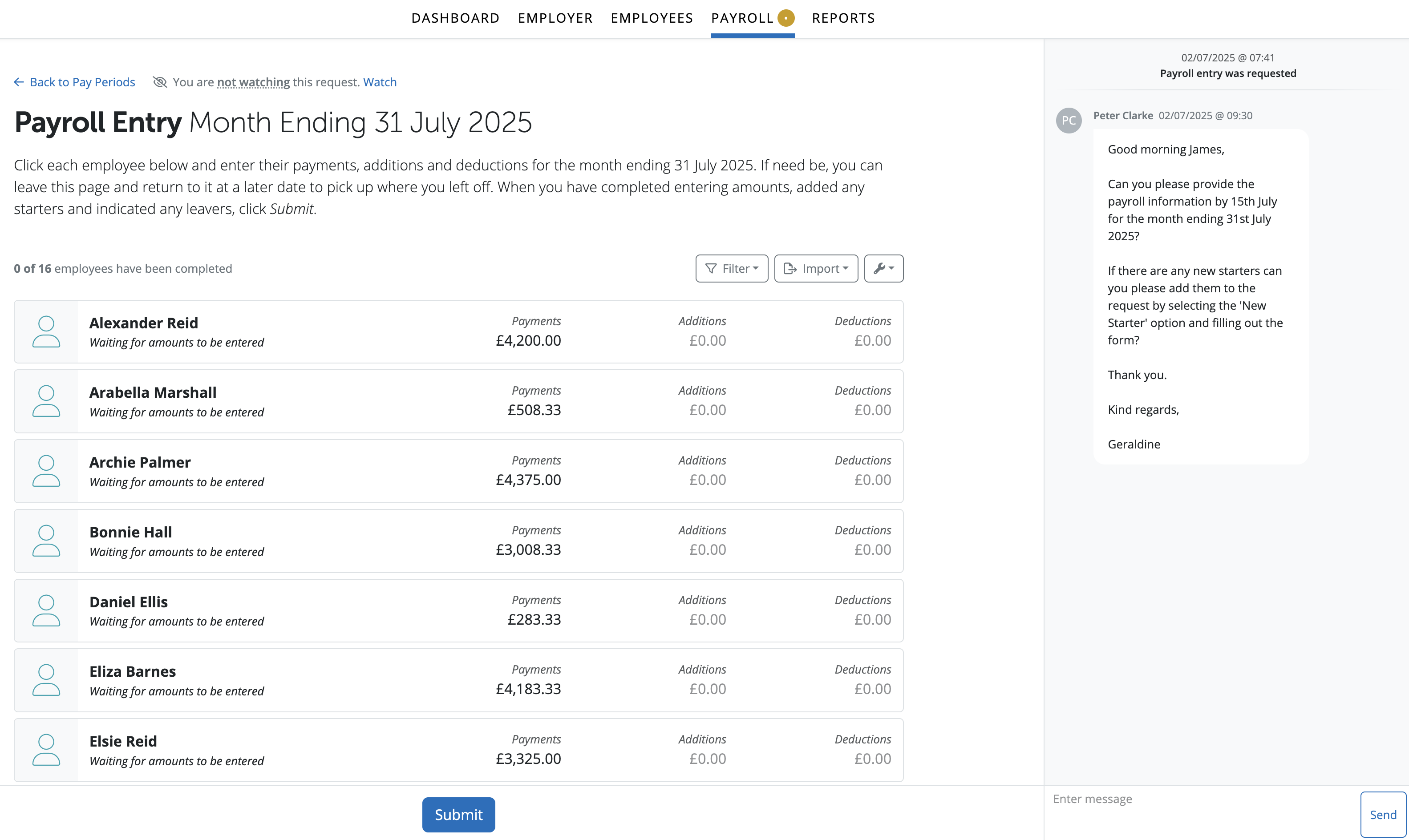
Task: Click the £4,200.00 payments amount
Action: (528, 340)
